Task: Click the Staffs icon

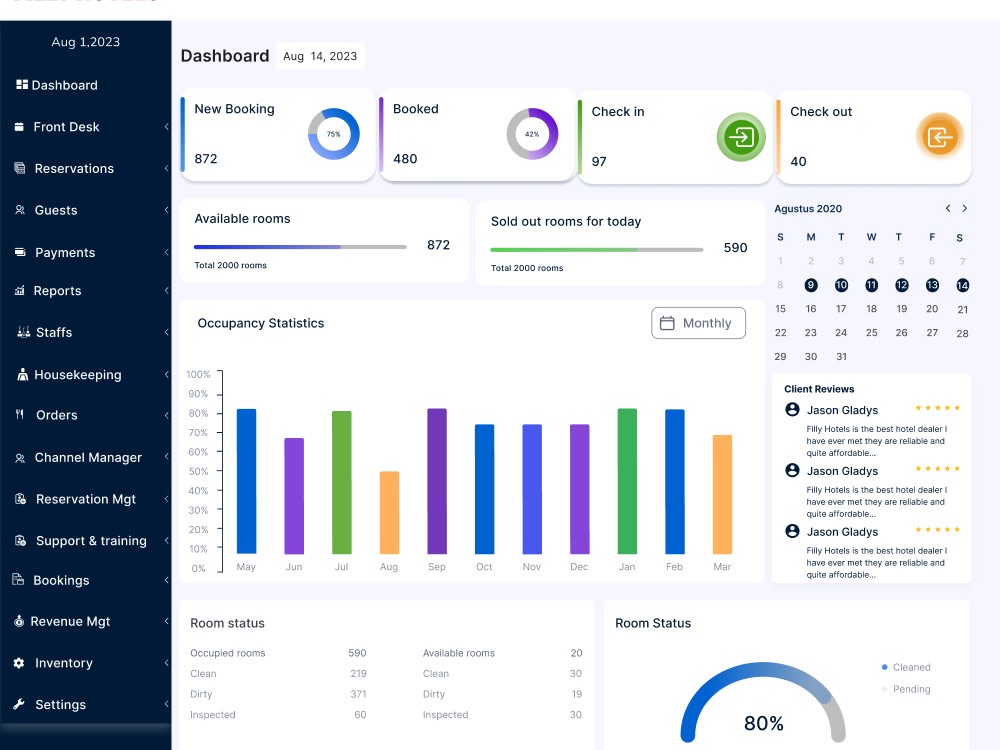Action: coord(24,332)
